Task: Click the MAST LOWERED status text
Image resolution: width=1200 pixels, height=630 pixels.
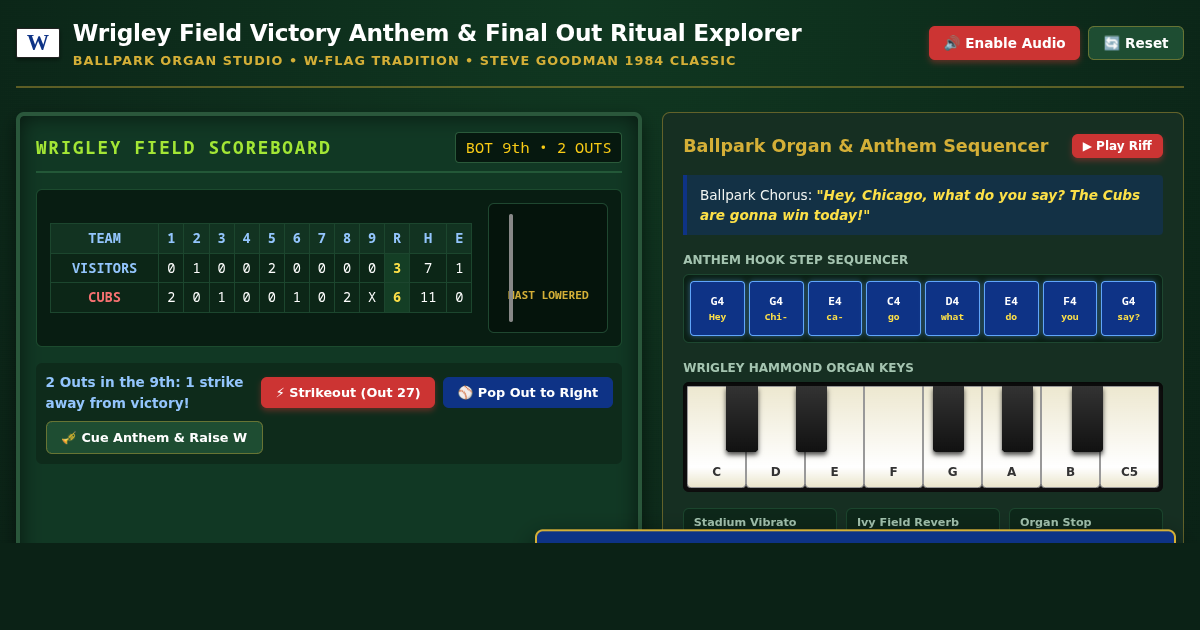Action: [x=548, y=295]
